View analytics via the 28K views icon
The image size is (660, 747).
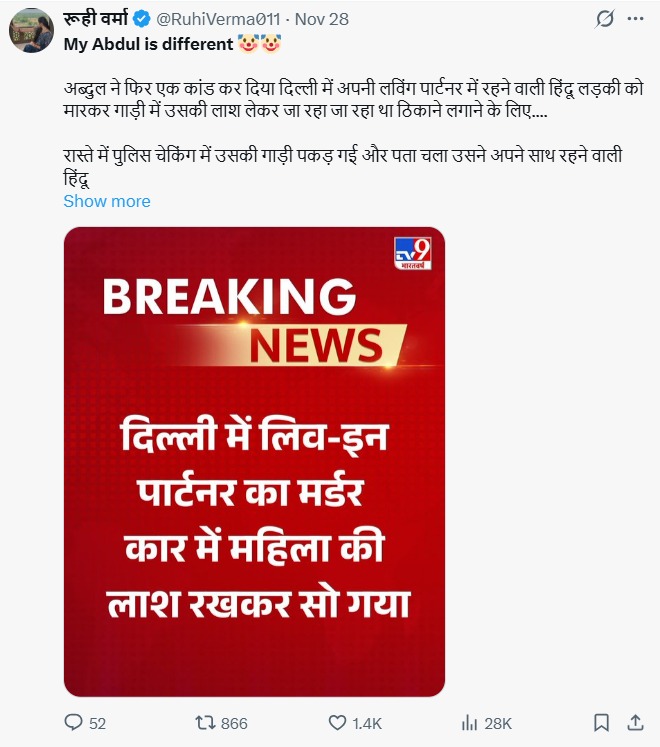(469, 723)
